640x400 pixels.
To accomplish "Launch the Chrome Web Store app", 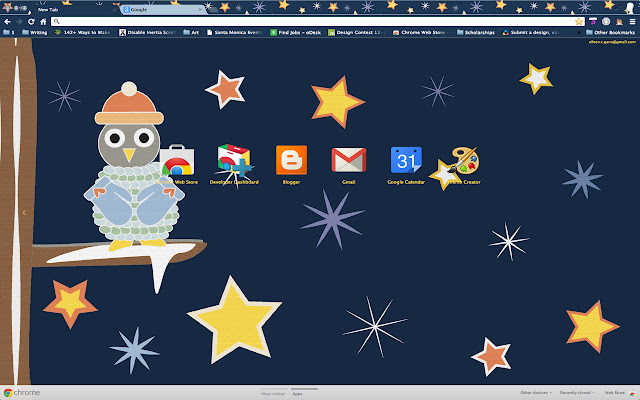I will [x=177, y=164].
